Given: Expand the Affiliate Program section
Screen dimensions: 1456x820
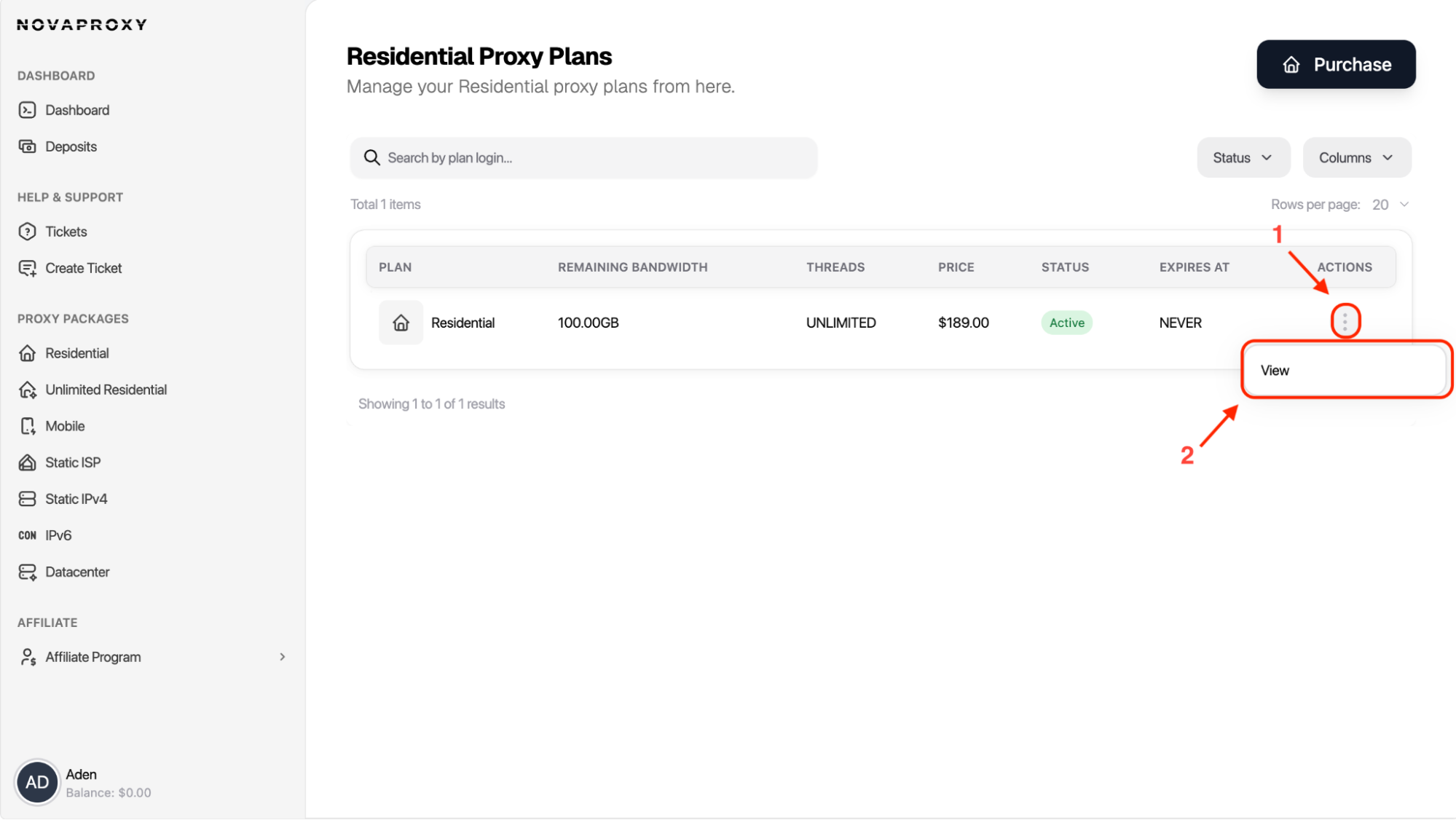Looking at the screenshot, I should (x=93, y=656).
